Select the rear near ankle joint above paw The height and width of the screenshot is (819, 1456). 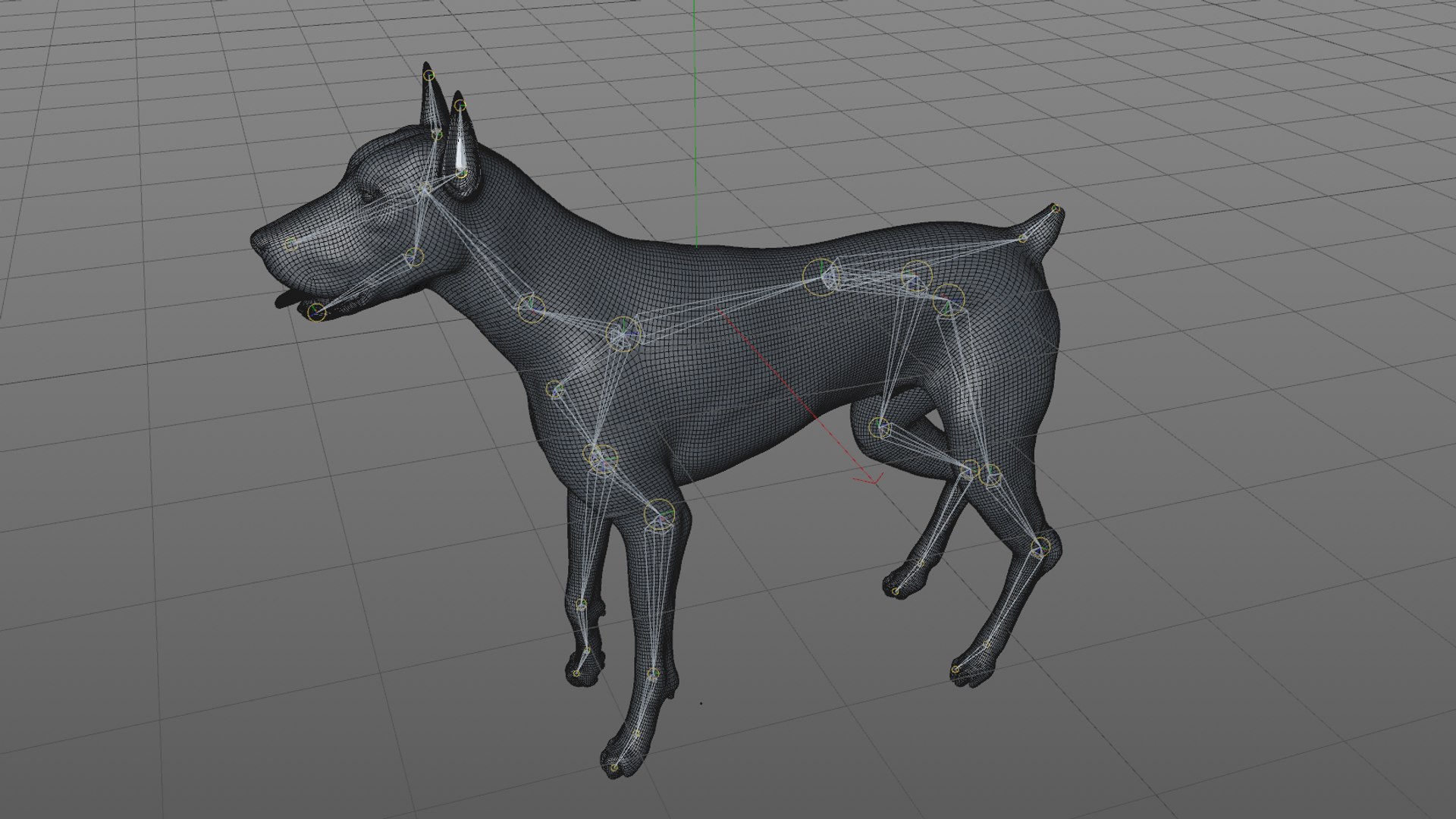click(987, 645)
